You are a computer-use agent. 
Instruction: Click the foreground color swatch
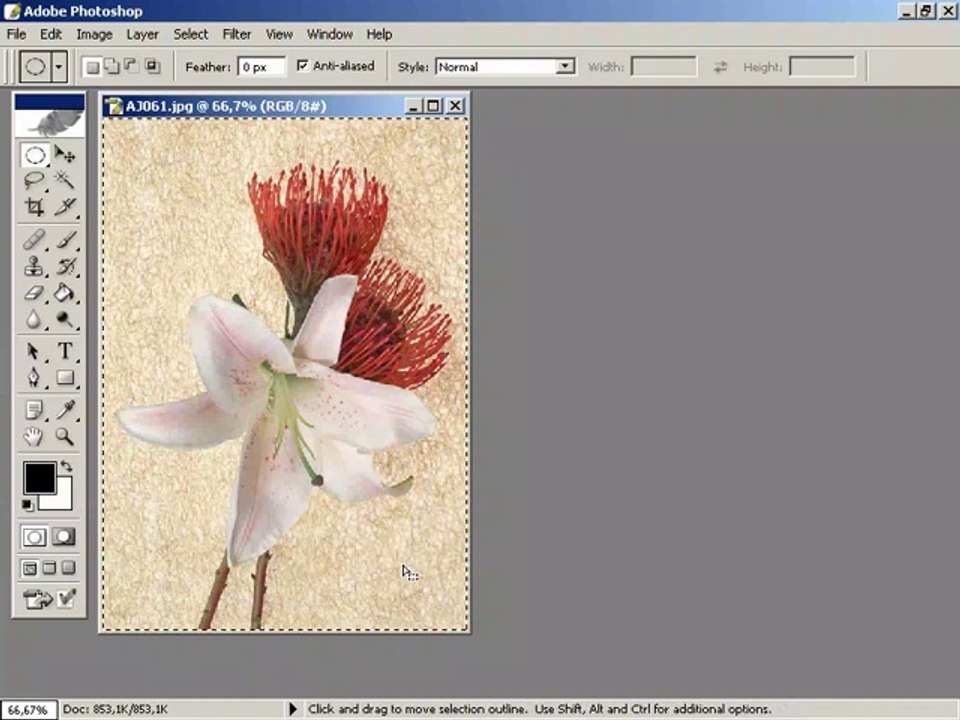click(x=39, y=478)
